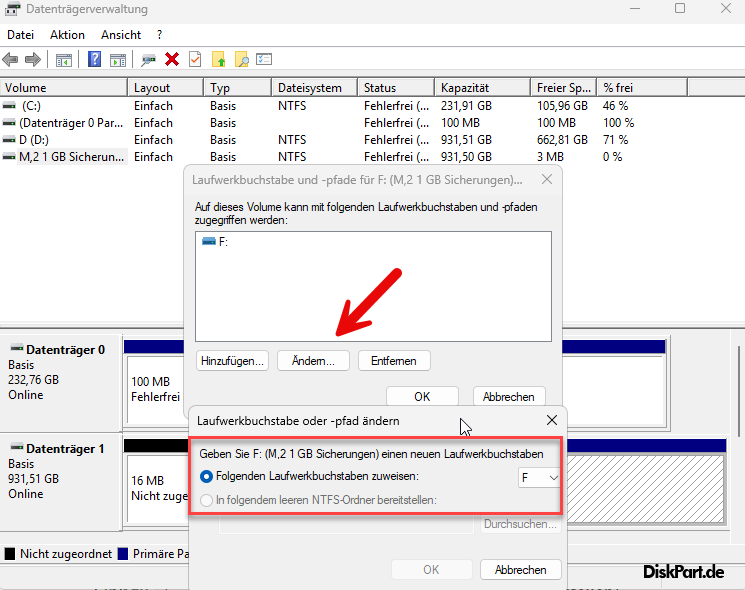The width and height of the screenshot is (745, 590).
Task: Click drive icon of Datenträger 0 Partition row
Action: (9, 123)
